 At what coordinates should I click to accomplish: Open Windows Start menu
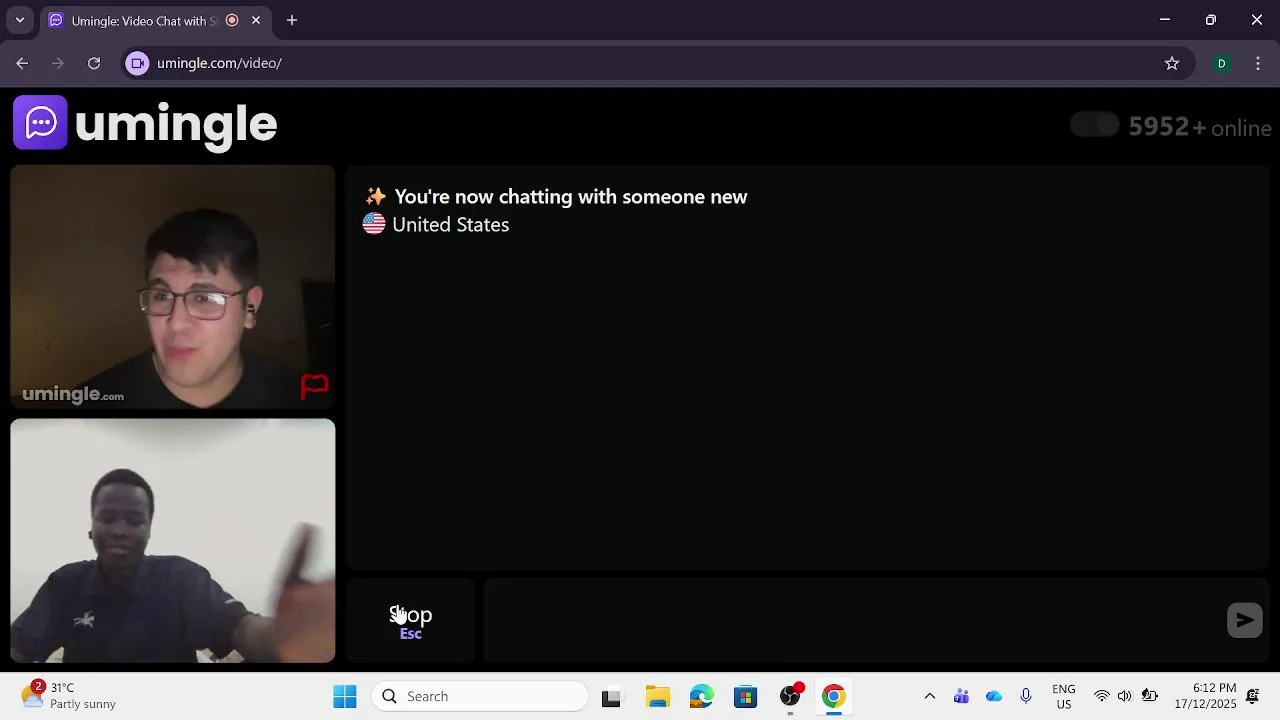pyautogui.click(x=345, y=696)
